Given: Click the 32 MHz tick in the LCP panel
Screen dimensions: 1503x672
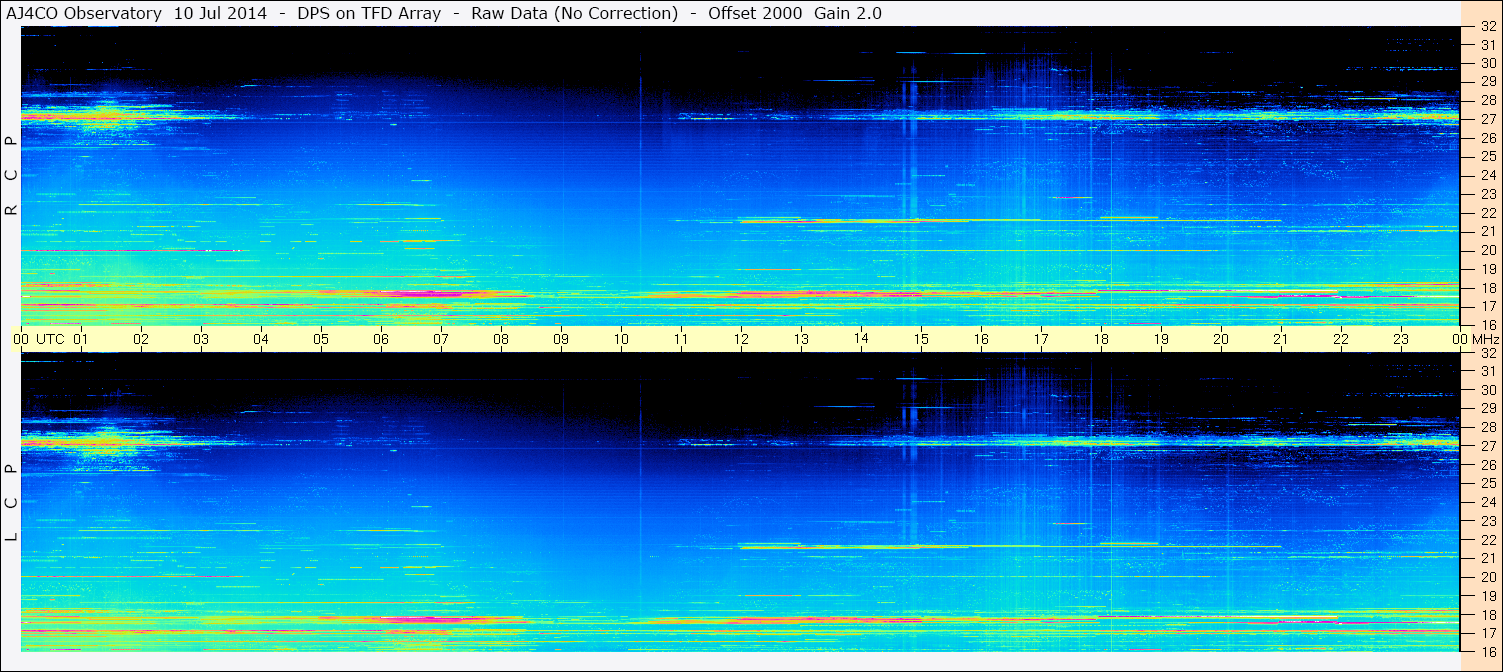Looking at the screenshot, I should [x=1487, y=353].
